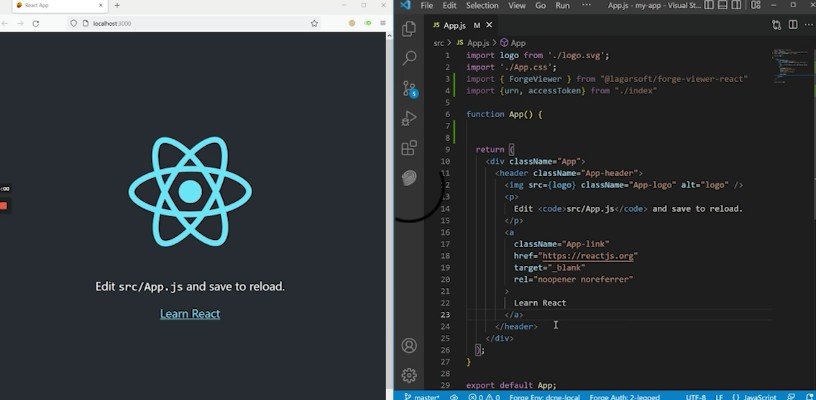
Task: Open the browser hamburger menu
Action: coord(382,23)
